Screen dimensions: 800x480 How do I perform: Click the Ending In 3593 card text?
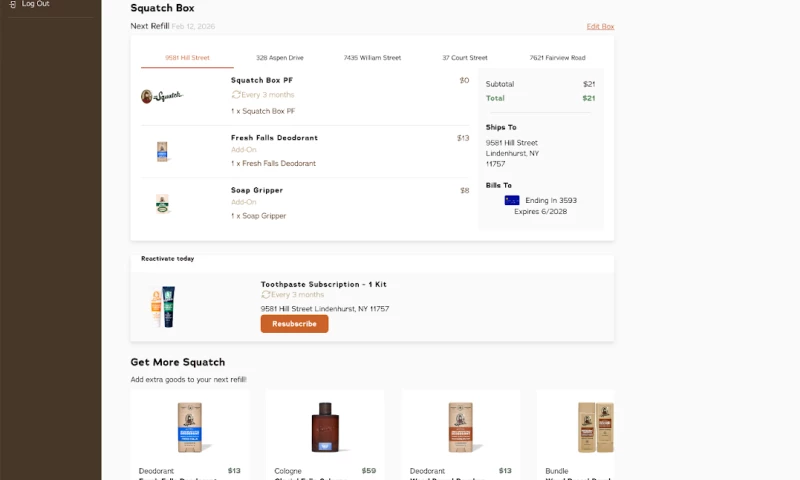pos(551,200)
